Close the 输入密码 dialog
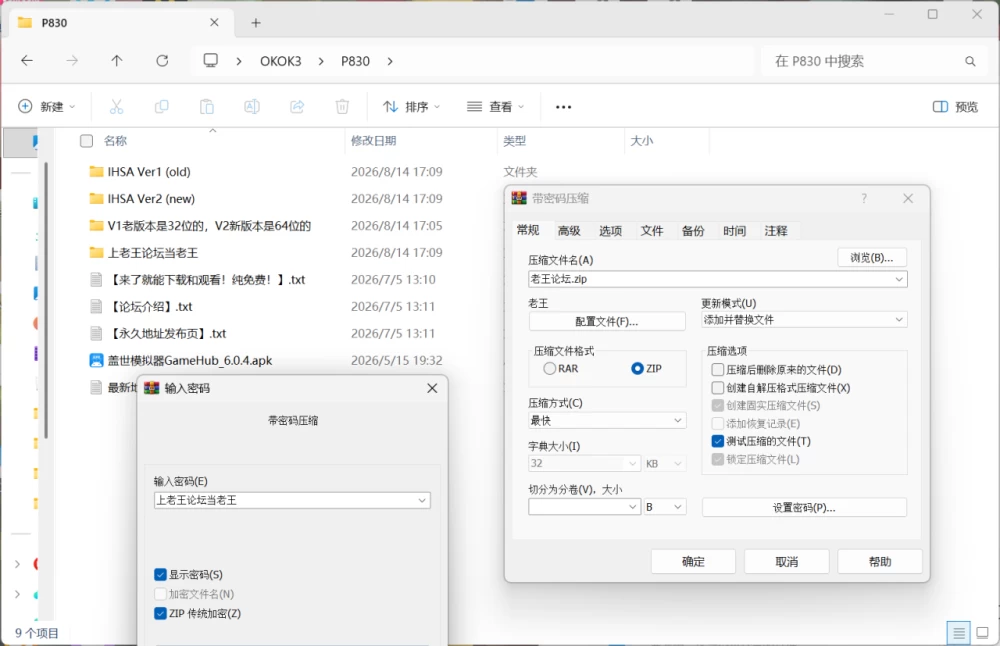Viewport: 1000px width, 646px height. tap(432, 388)
